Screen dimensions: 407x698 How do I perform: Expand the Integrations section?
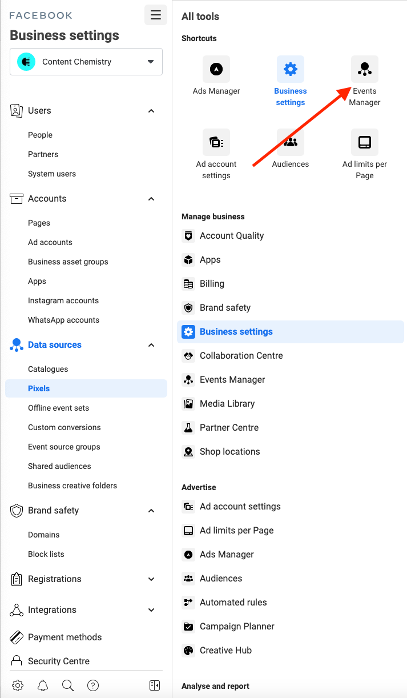tap(151, 610)
